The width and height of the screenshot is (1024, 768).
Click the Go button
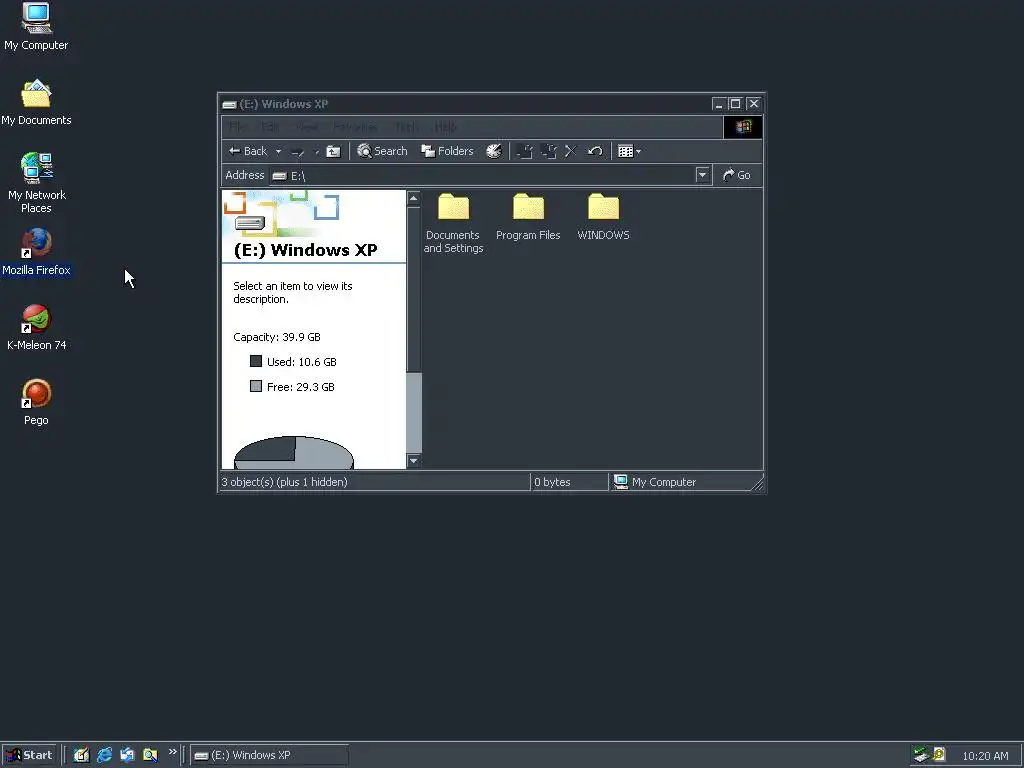pyautogui.click(x=737, y=175)
